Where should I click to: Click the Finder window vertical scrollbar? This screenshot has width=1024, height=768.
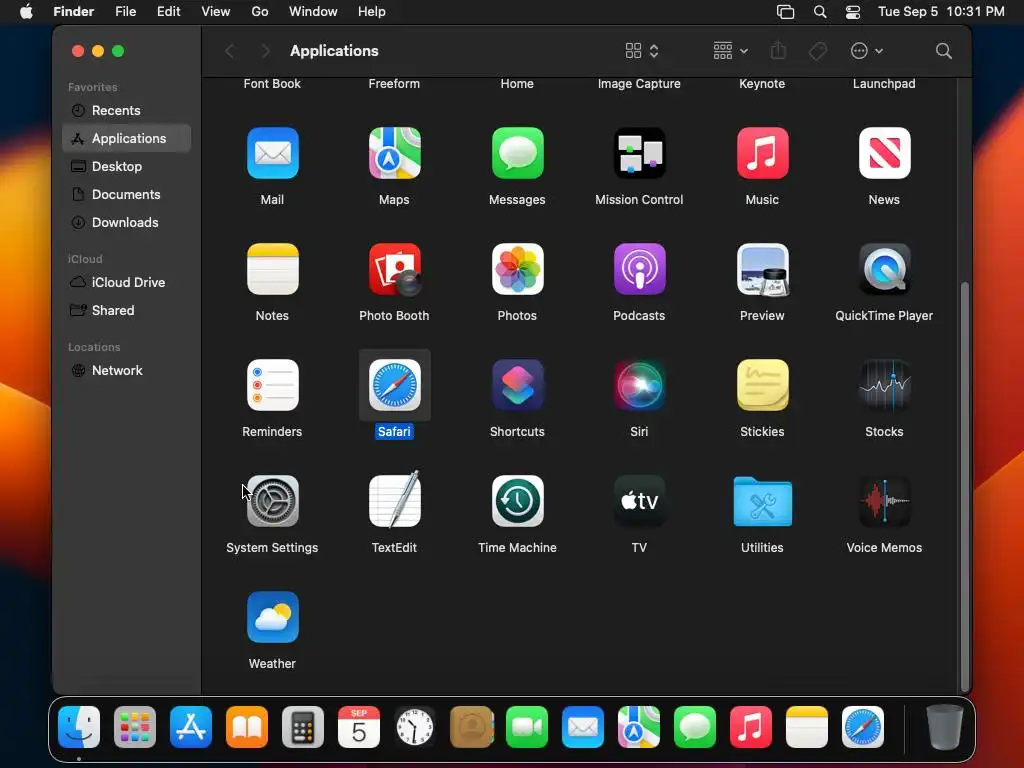(x=965, y=487)
